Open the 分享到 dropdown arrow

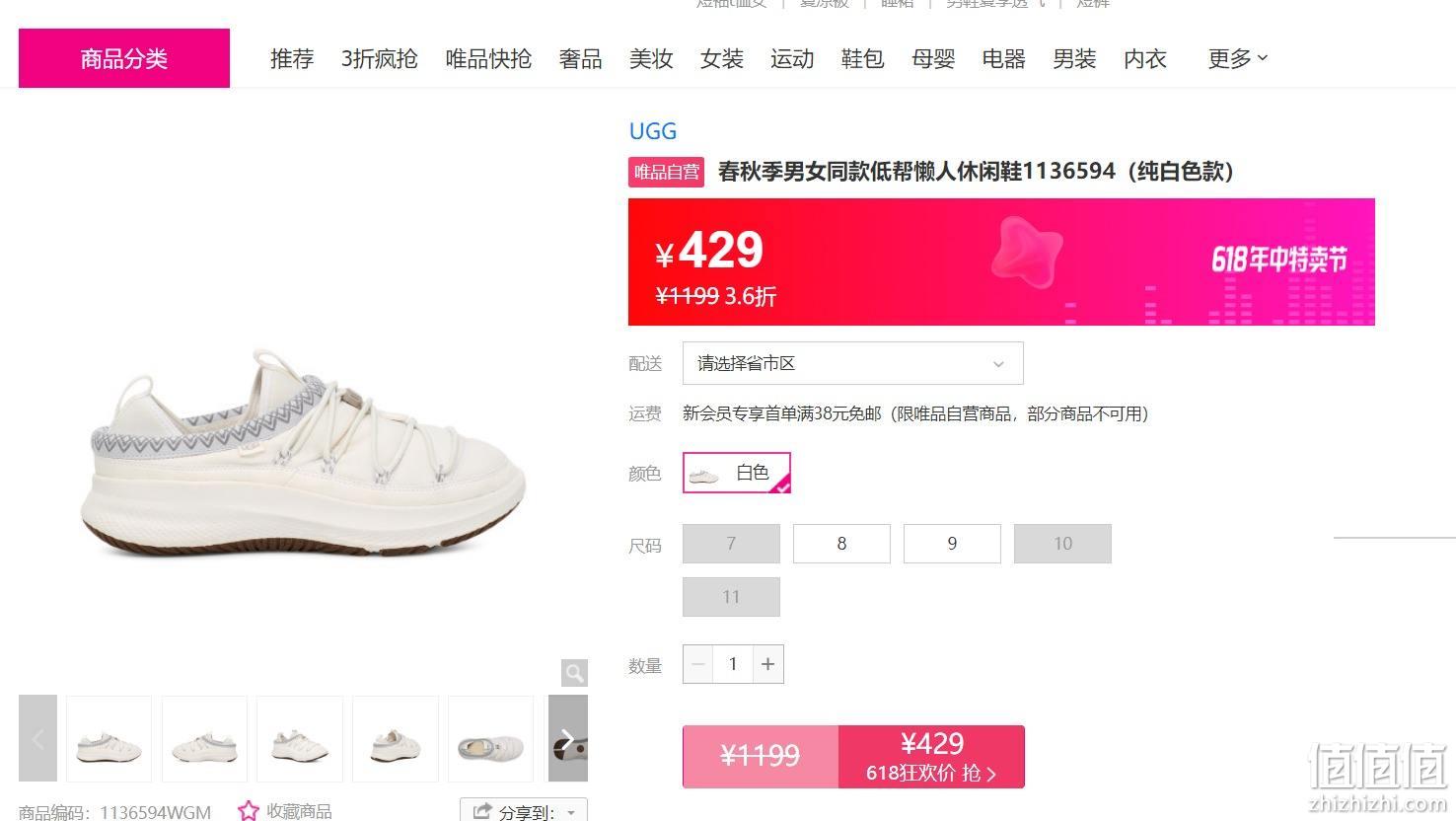(571, 812)
